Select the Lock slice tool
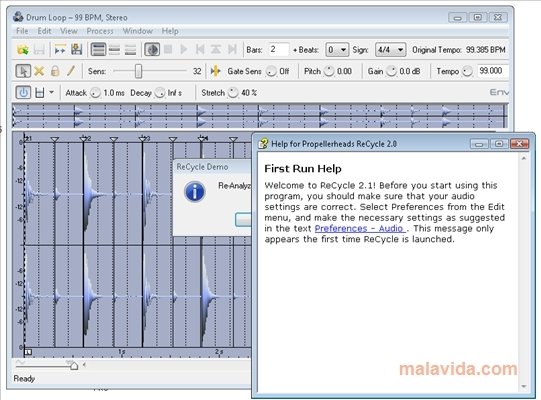541x400 pixels. coord(55,71)
